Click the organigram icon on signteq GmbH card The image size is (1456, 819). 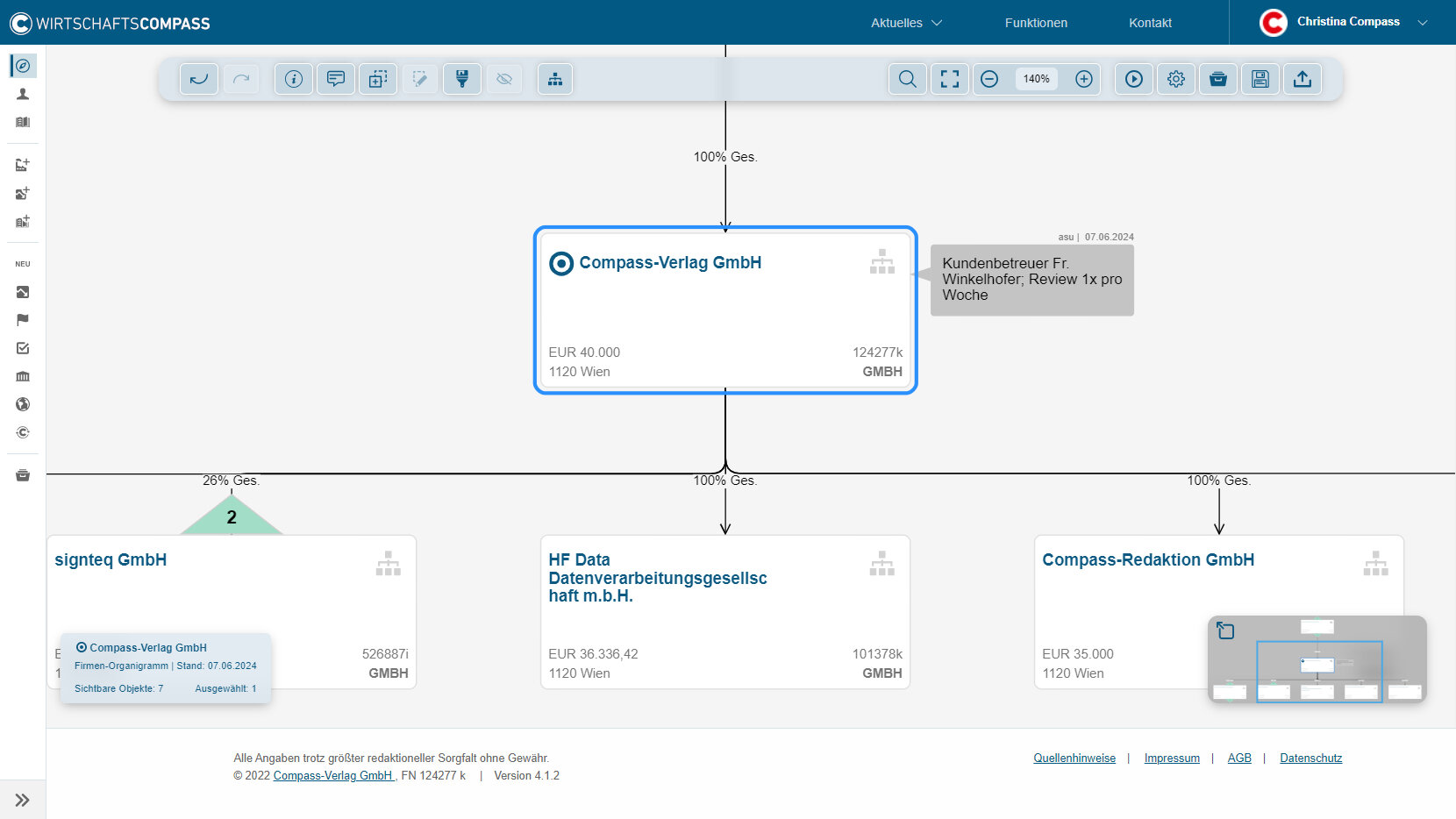388,563
